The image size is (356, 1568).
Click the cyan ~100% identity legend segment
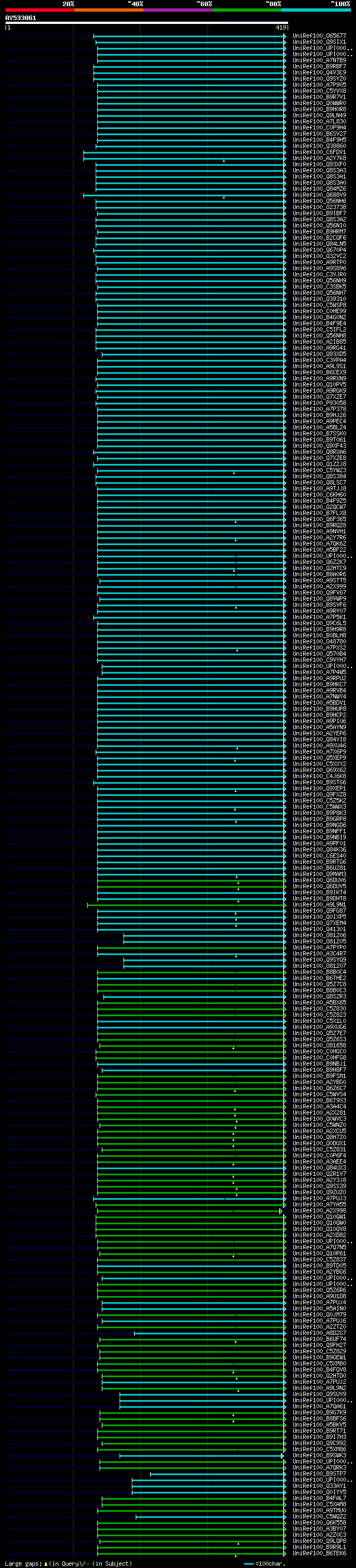click(317, 10)
